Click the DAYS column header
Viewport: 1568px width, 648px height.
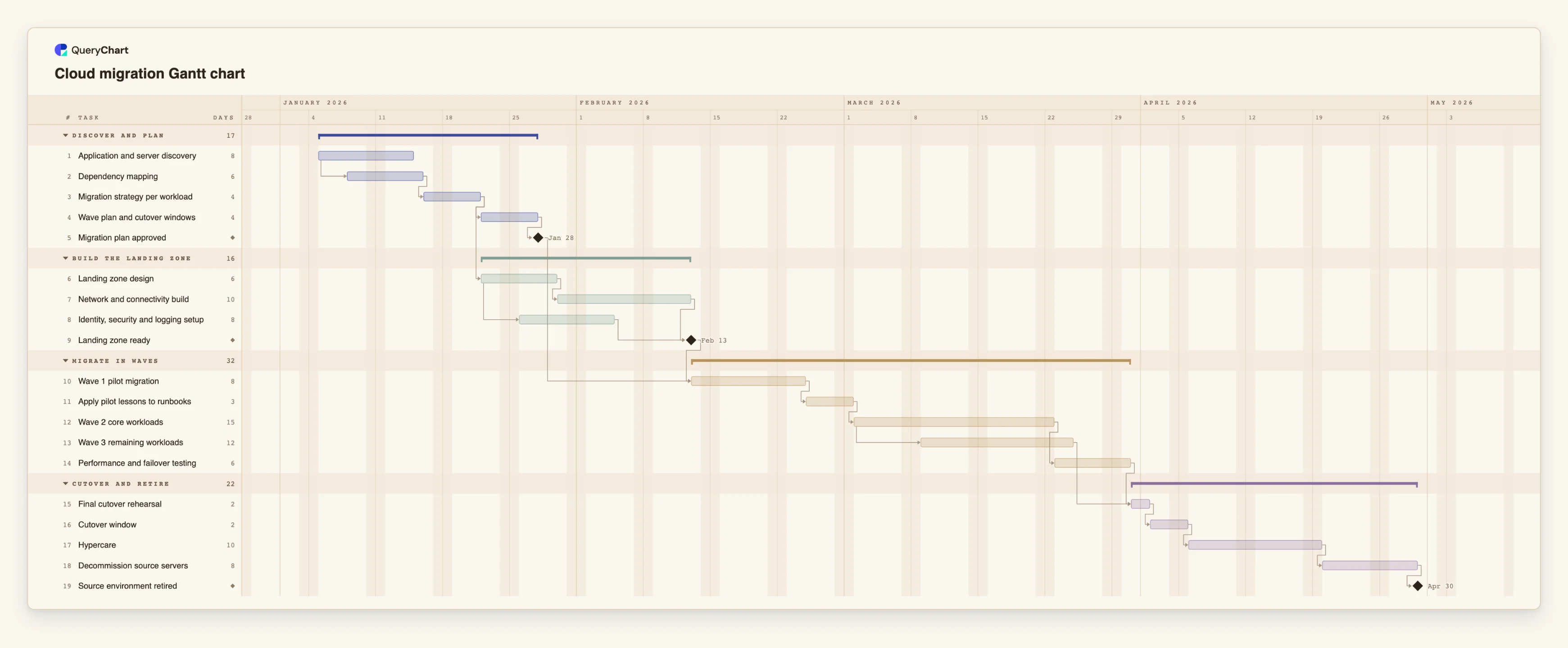(x=223, y=118)
